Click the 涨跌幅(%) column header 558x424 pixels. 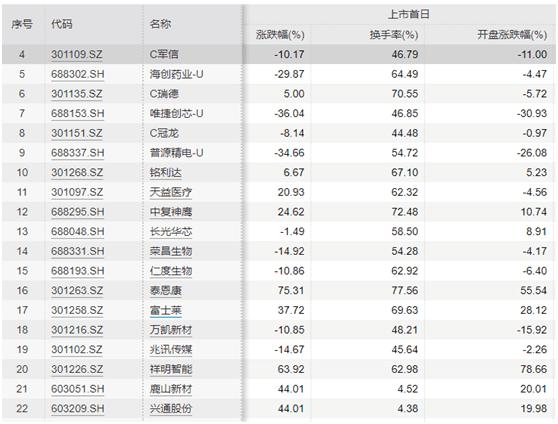280,35
